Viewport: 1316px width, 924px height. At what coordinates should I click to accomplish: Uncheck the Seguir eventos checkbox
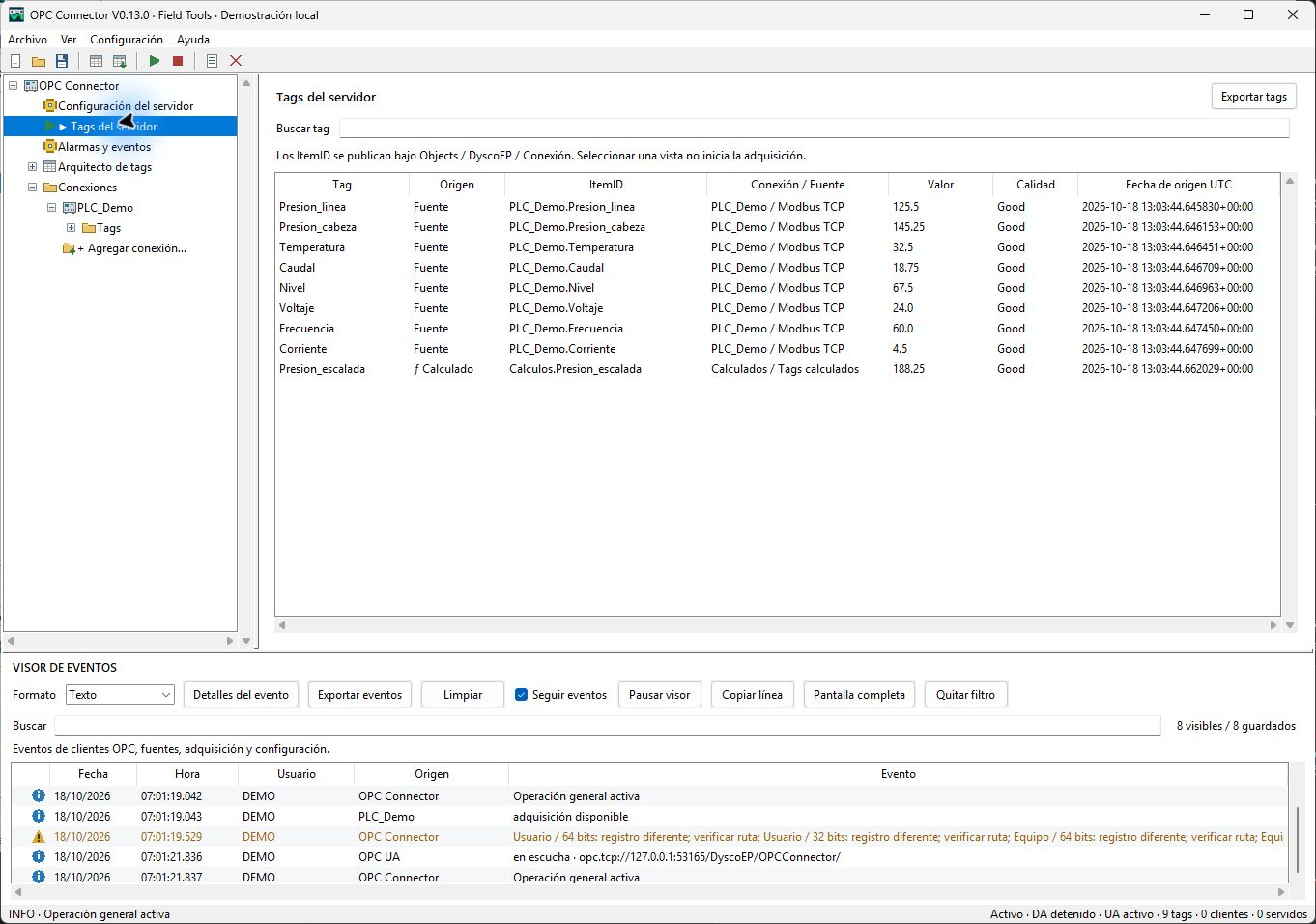click(522, 695)
